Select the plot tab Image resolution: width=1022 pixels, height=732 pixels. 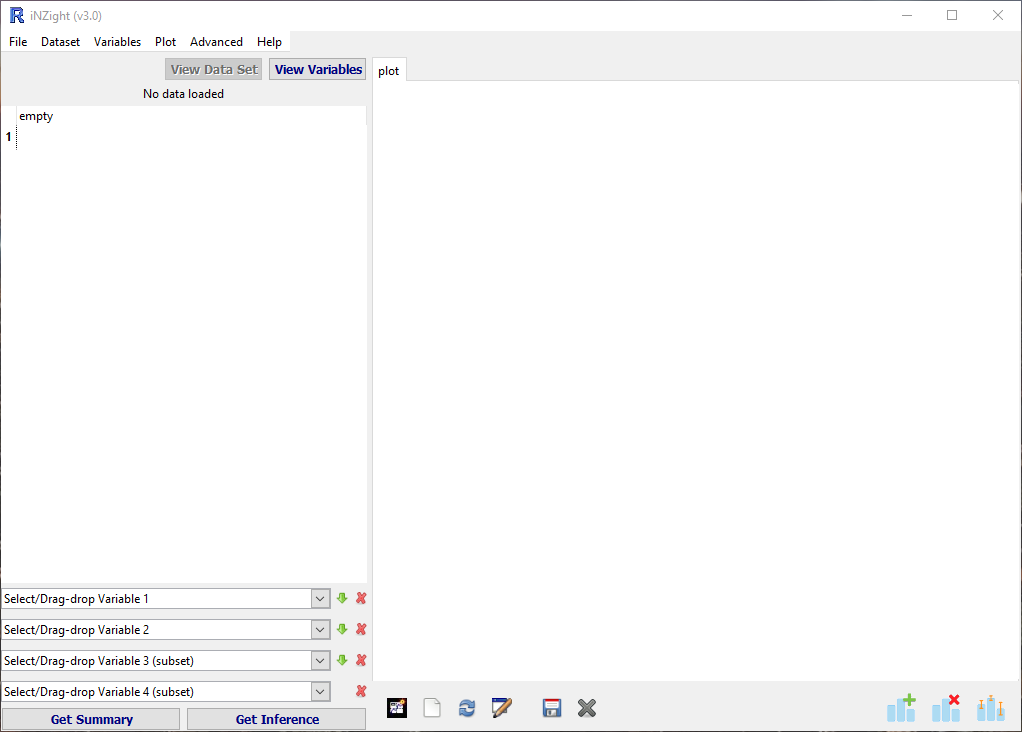pos(389,71)
